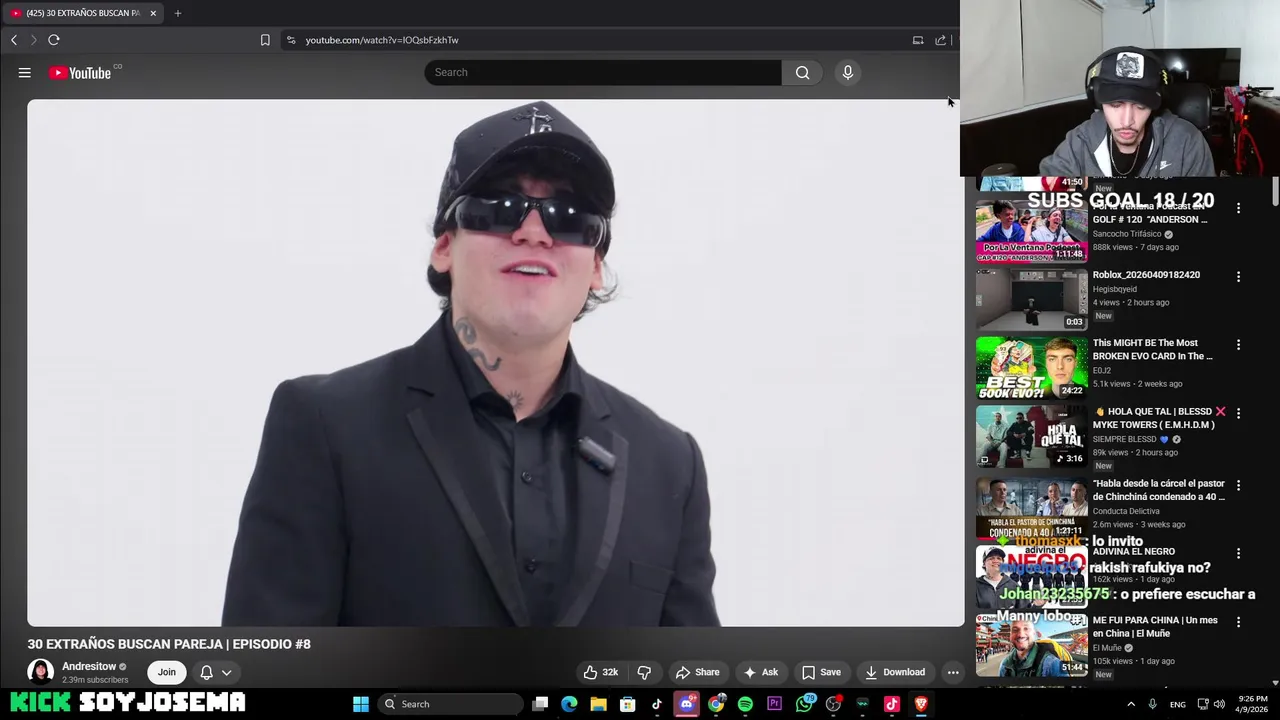This screenshot has height=720, width=1280.
Task: Focus the YouTube search box
Action: (x=603, y=73)
